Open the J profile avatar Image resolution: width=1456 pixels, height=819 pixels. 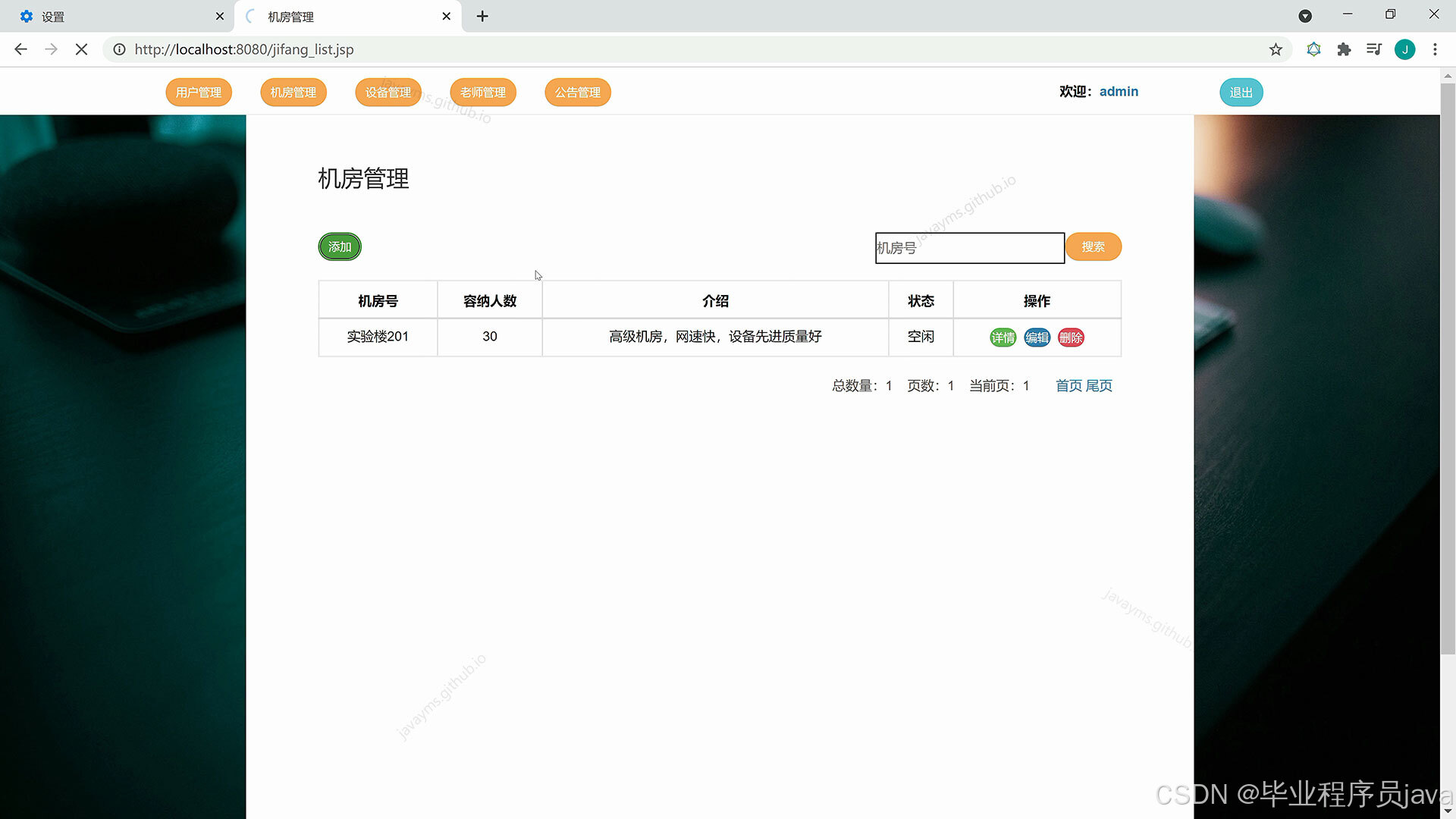tap(1404, 49)
